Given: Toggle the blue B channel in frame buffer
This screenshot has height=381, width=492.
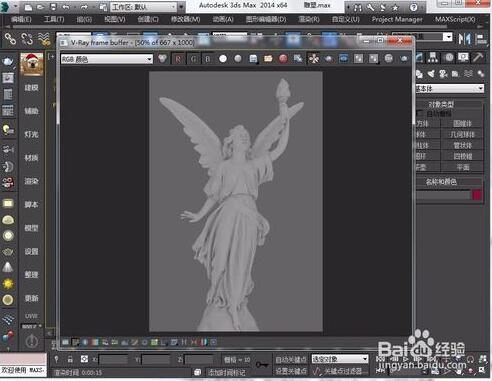Looking at the screenshot, I should 208,59.
